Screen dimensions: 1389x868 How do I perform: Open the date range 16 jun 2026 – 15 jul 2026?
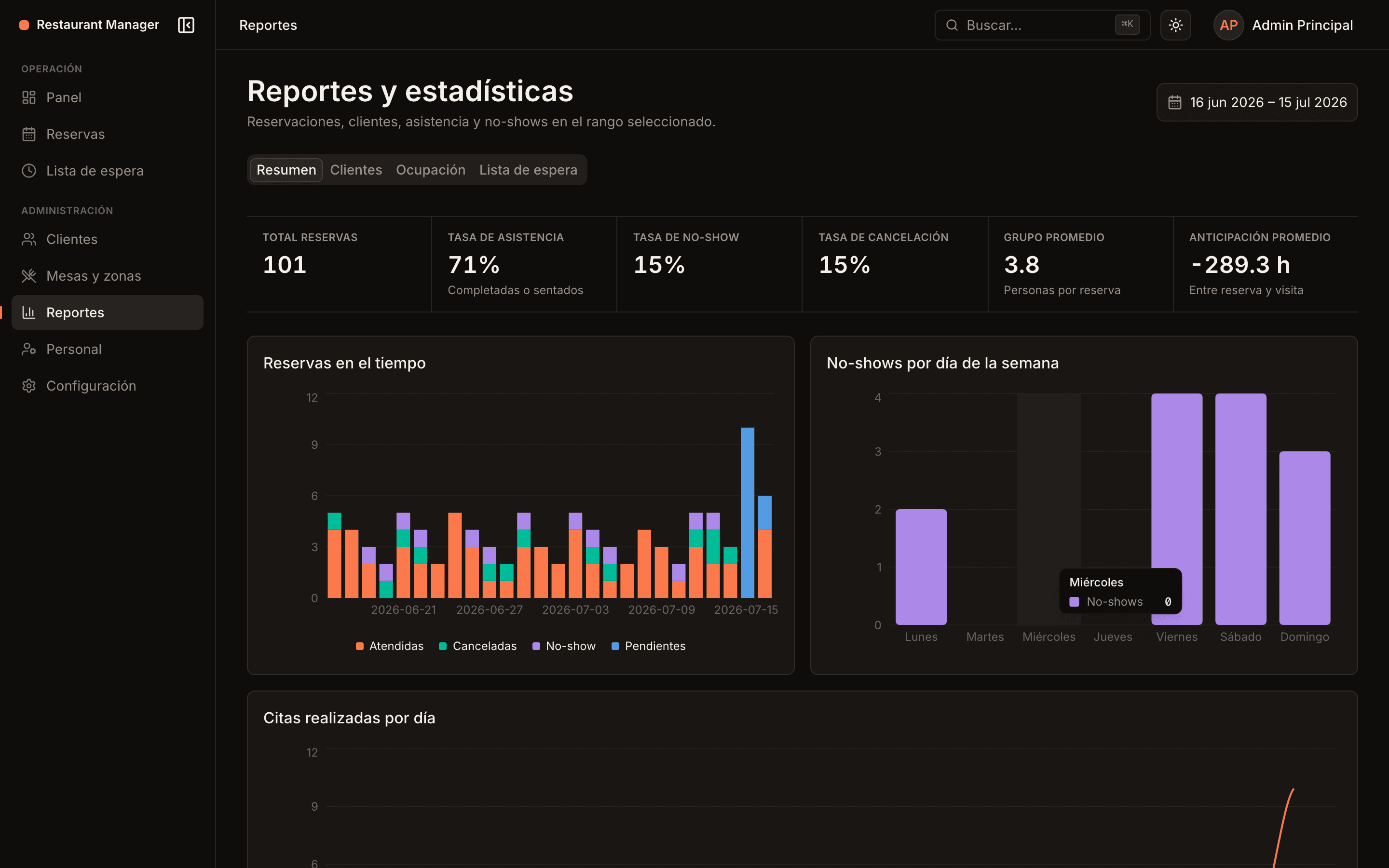tap(1256, 102)
